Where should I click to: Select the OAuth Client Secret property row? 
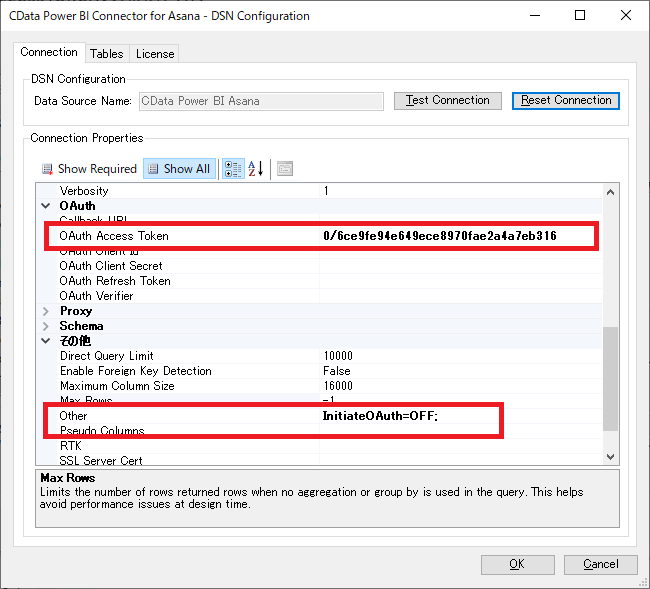[x=111, y=266]
